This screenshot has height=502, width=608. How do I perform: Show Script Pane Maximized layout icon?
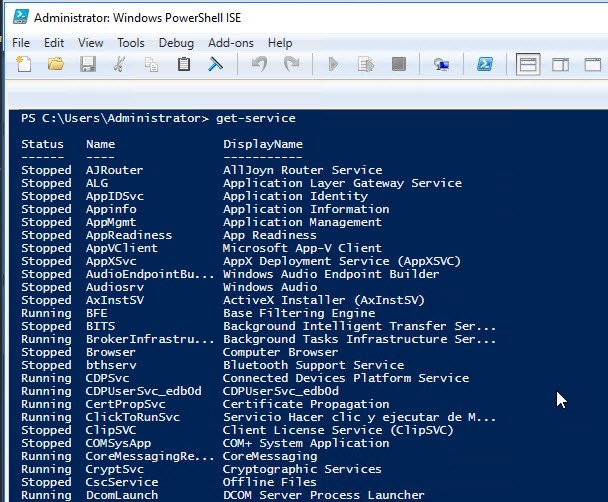click(x=592, y=64)
